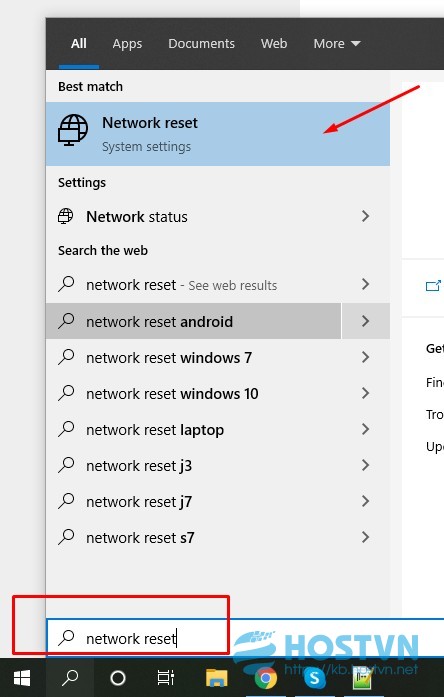Image resolution: width=444 pixels, height=697 pixels.
Task: Switch to the Apps tab
Action: 127,44
